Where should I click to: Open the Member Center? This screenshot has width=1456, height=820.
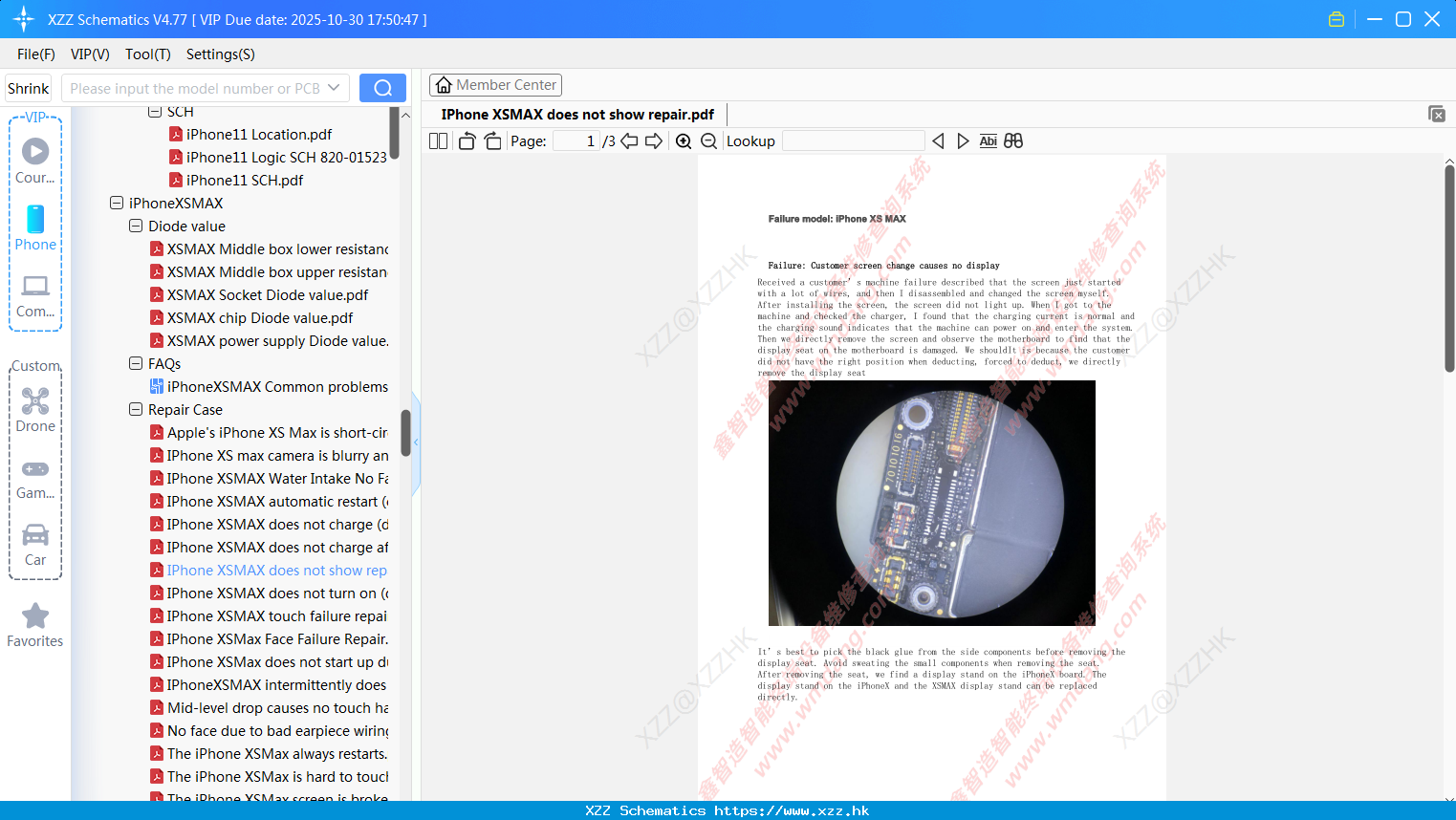coord(495,85)
